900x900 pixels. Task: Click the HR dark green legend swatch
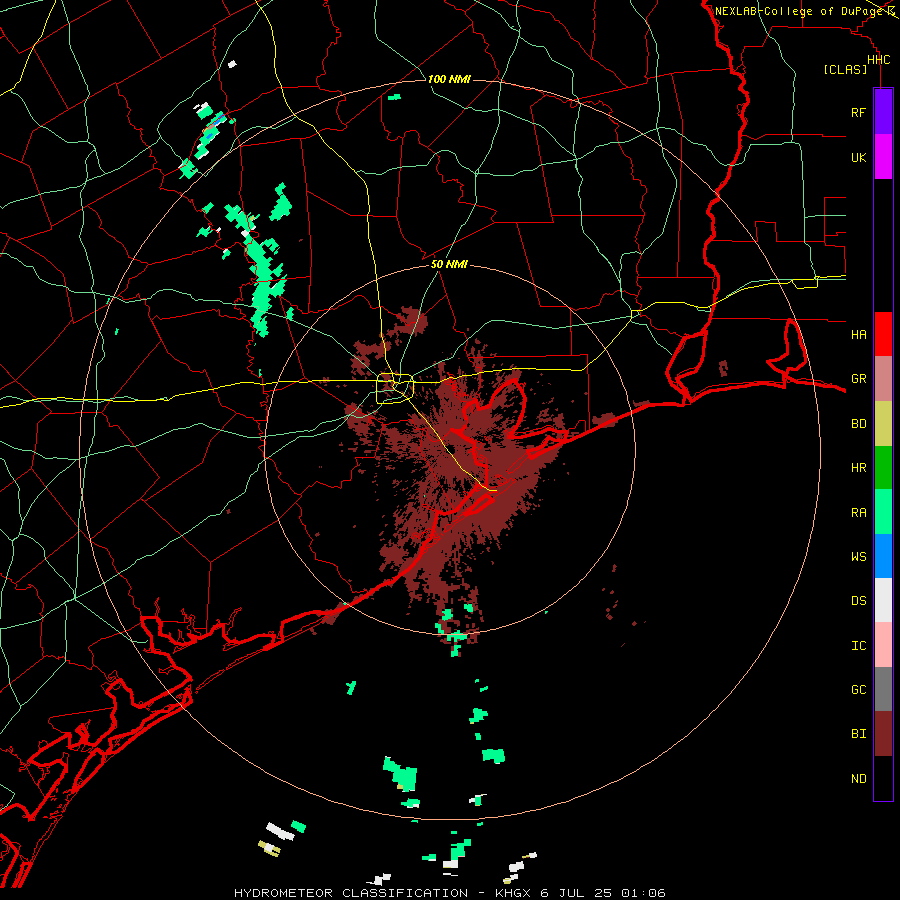[883, 468]
